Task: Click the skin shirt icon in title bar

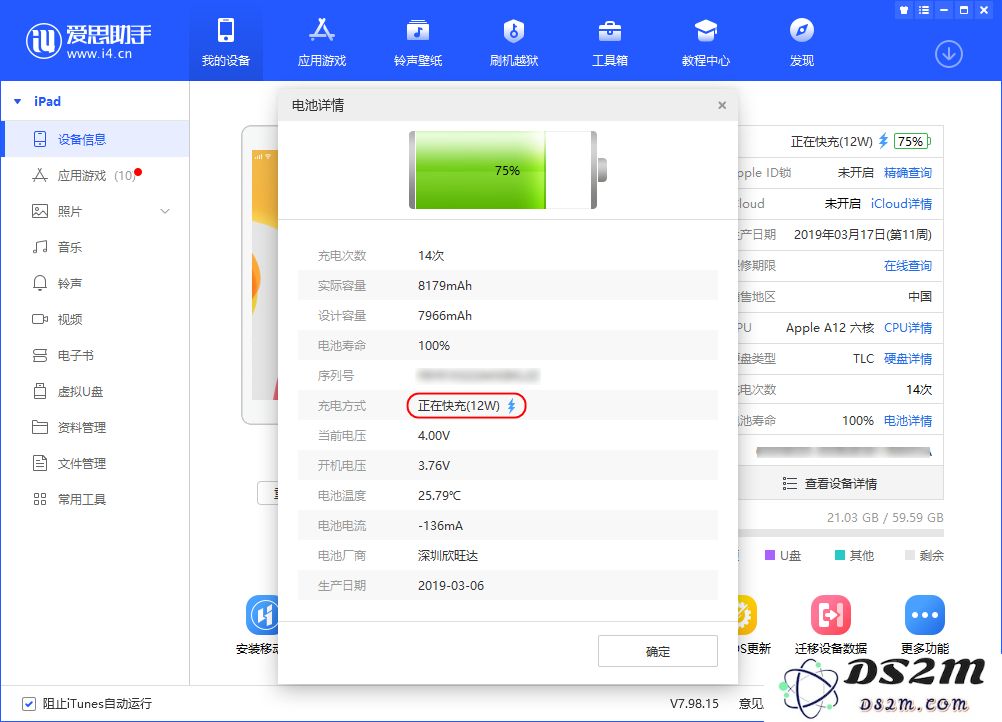Action: pyautogui.click(x=904, y=10)
